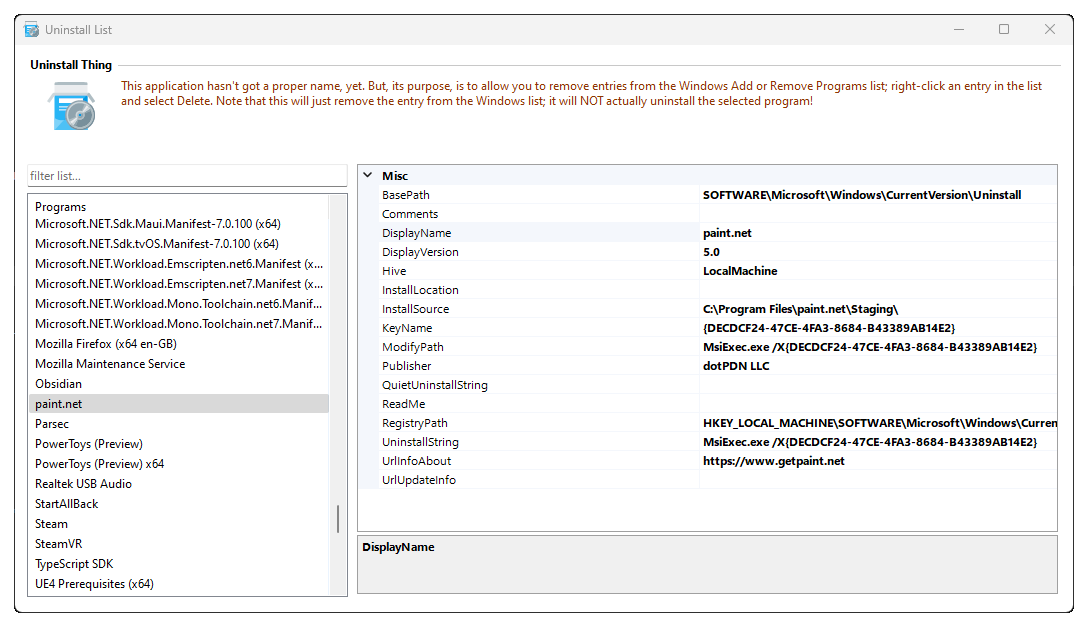Viewport: 1092px width, 631px height.
Task: Maximize the Uninstall List window
Action: [1004, 30]
